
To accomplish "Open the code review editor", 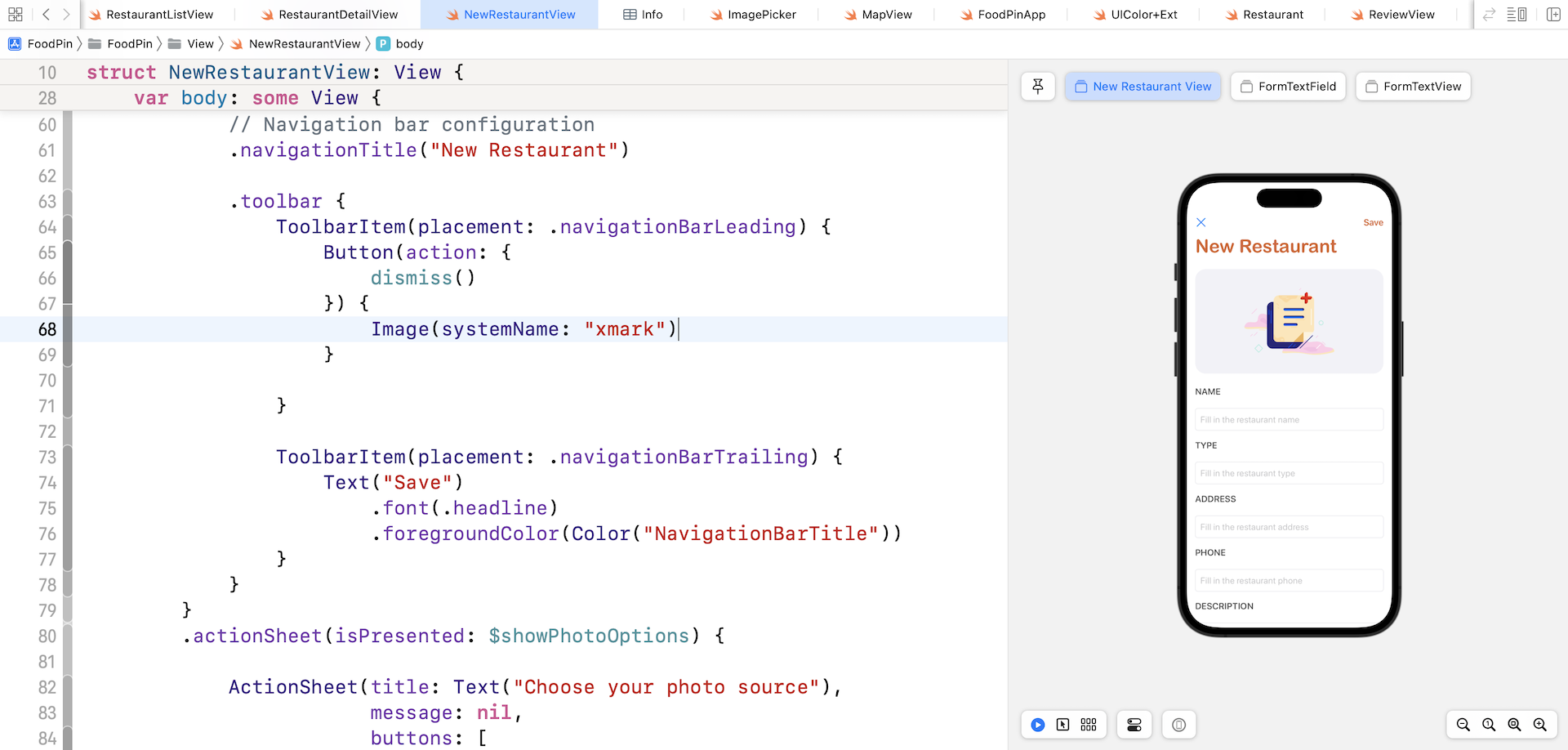I will coord(1489,14).
